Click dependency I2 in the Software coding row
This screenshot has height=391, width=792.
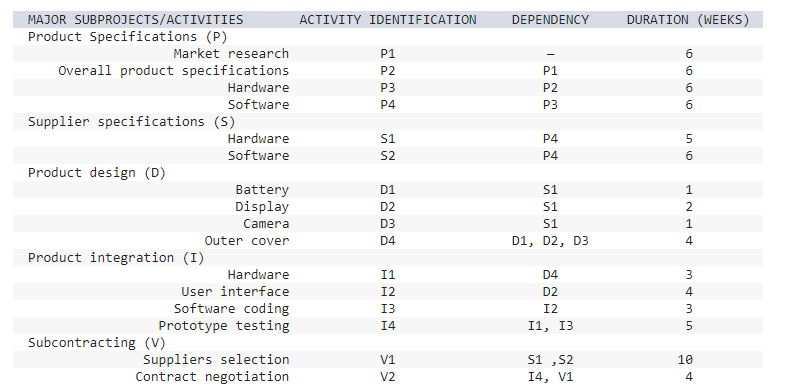point(550,309)
